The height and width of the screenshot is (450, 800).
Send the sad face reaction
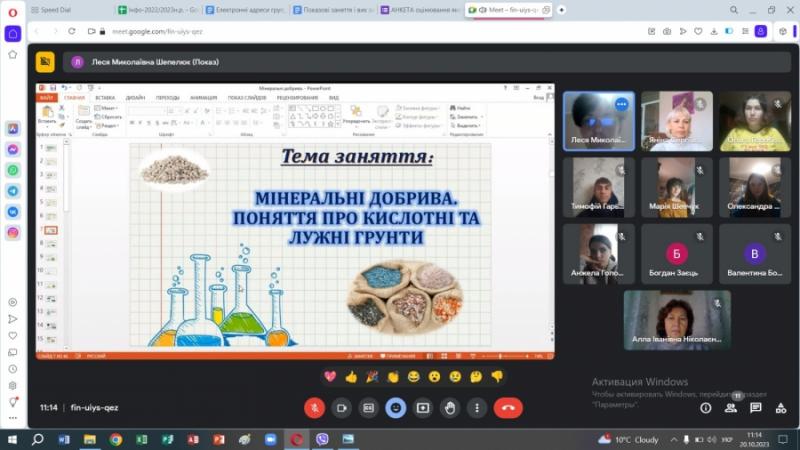455,377
